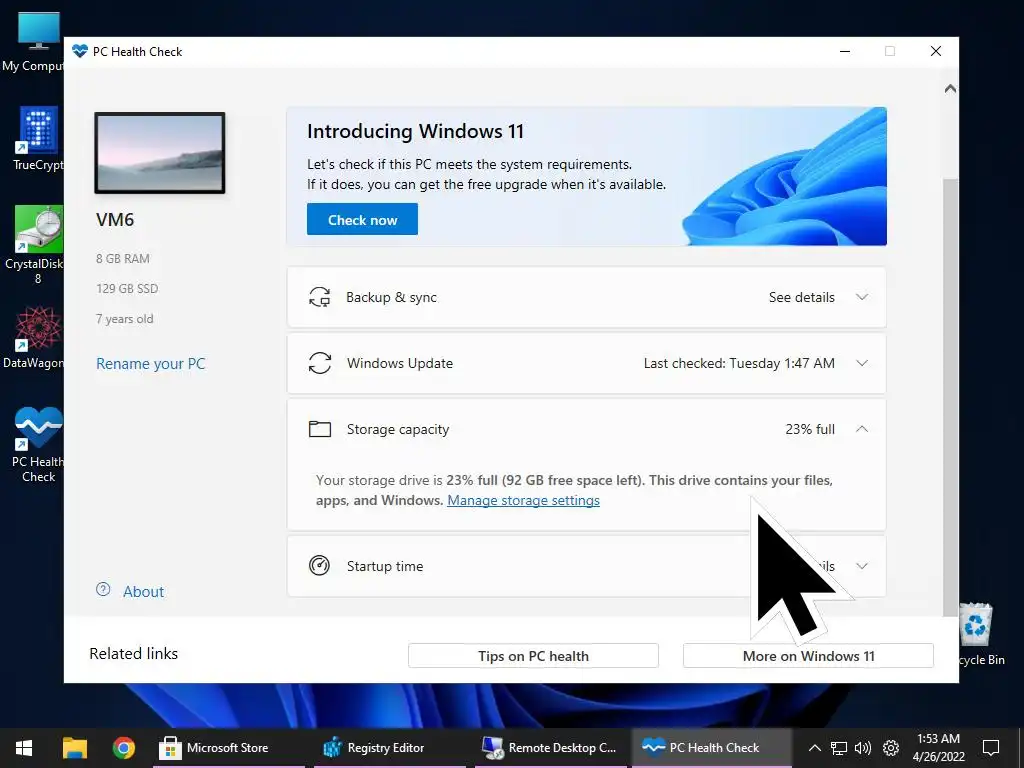The width and height of the screenshot is (1024, 768).
Task: Click the About question mark icon
Action: tap(103, 589)
